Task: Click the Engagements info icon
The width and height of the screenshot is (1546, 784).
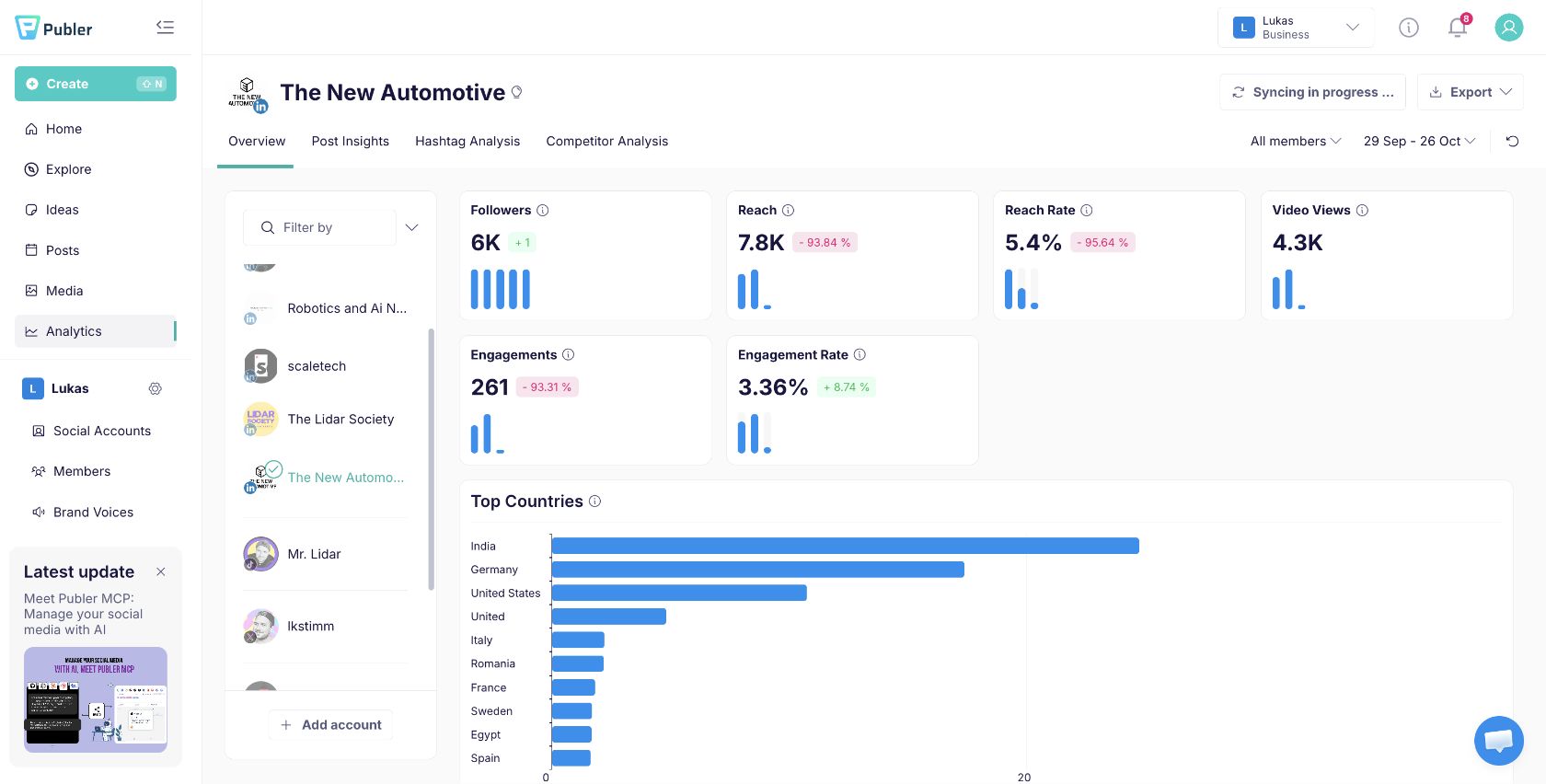Action: 568,354
